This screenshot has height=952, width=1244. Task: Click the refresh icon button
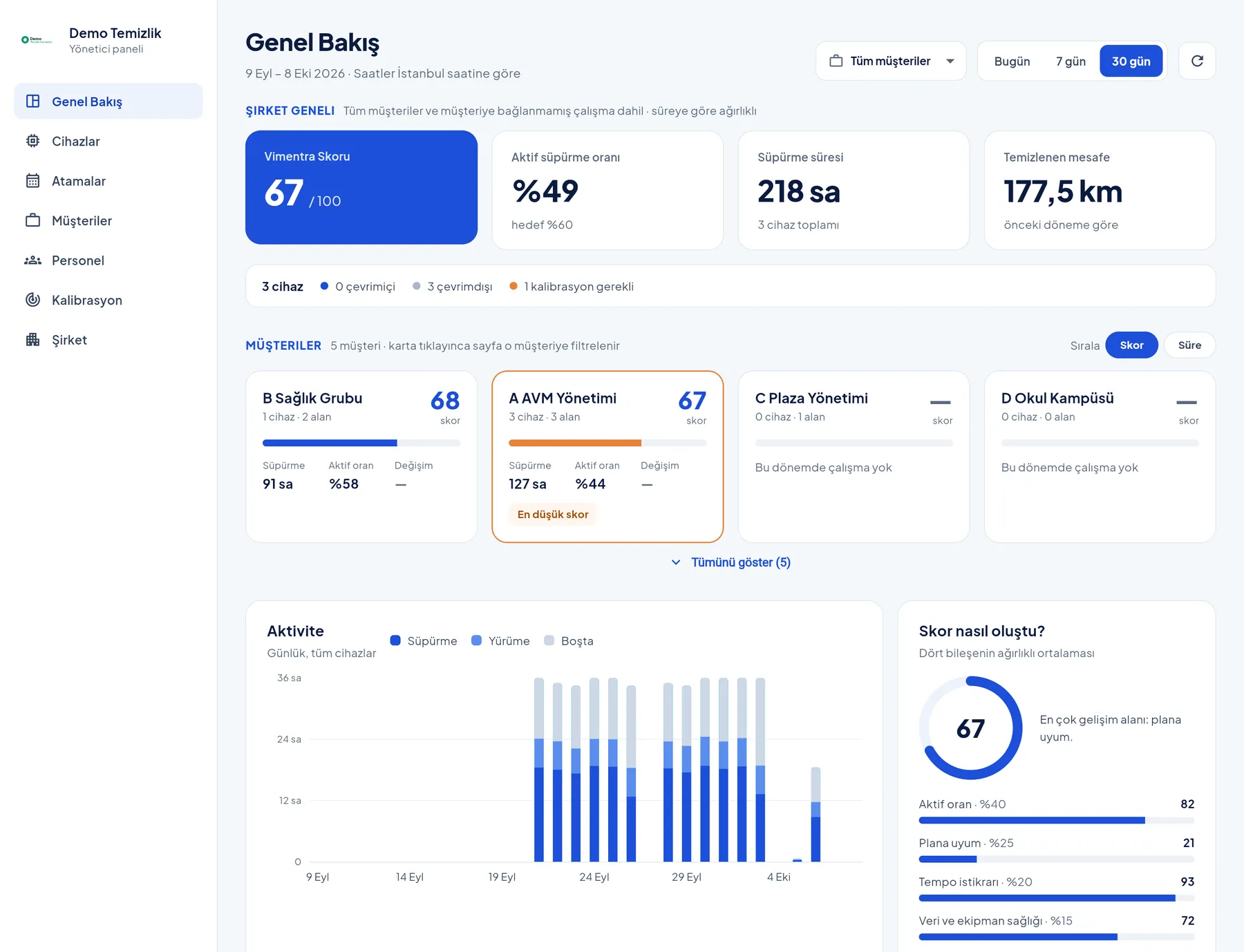[x=1197, y=61]
